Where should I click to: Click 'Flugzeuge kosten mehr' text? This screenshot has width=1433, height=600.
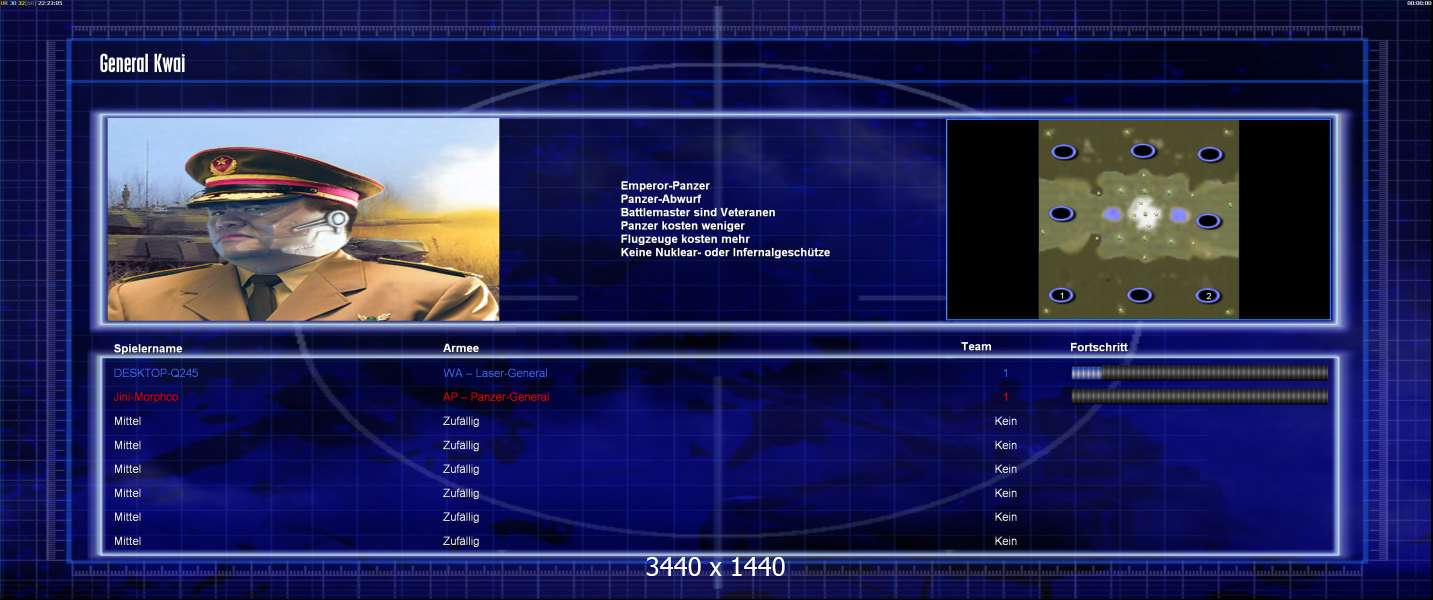tap(684, 239)
